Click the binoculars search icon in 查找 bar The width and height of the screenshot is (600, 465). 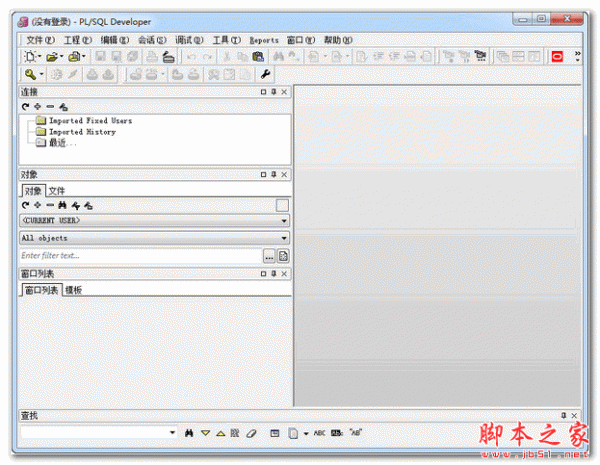tap(189, 433)
